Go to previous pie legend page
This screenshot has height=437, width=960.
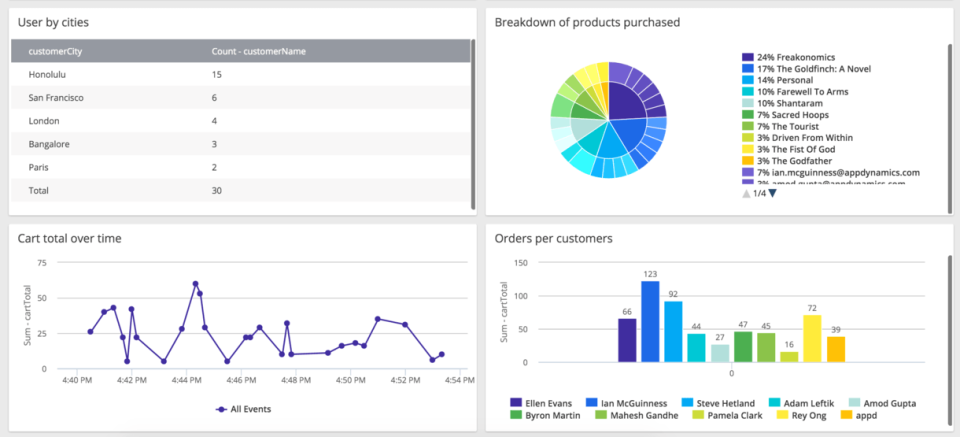coord(746,193)
